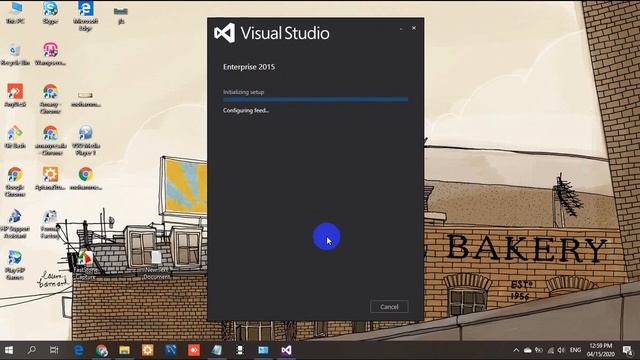
Task: Open the notepad-like taskbar icon
Action: tap(217, 350)
